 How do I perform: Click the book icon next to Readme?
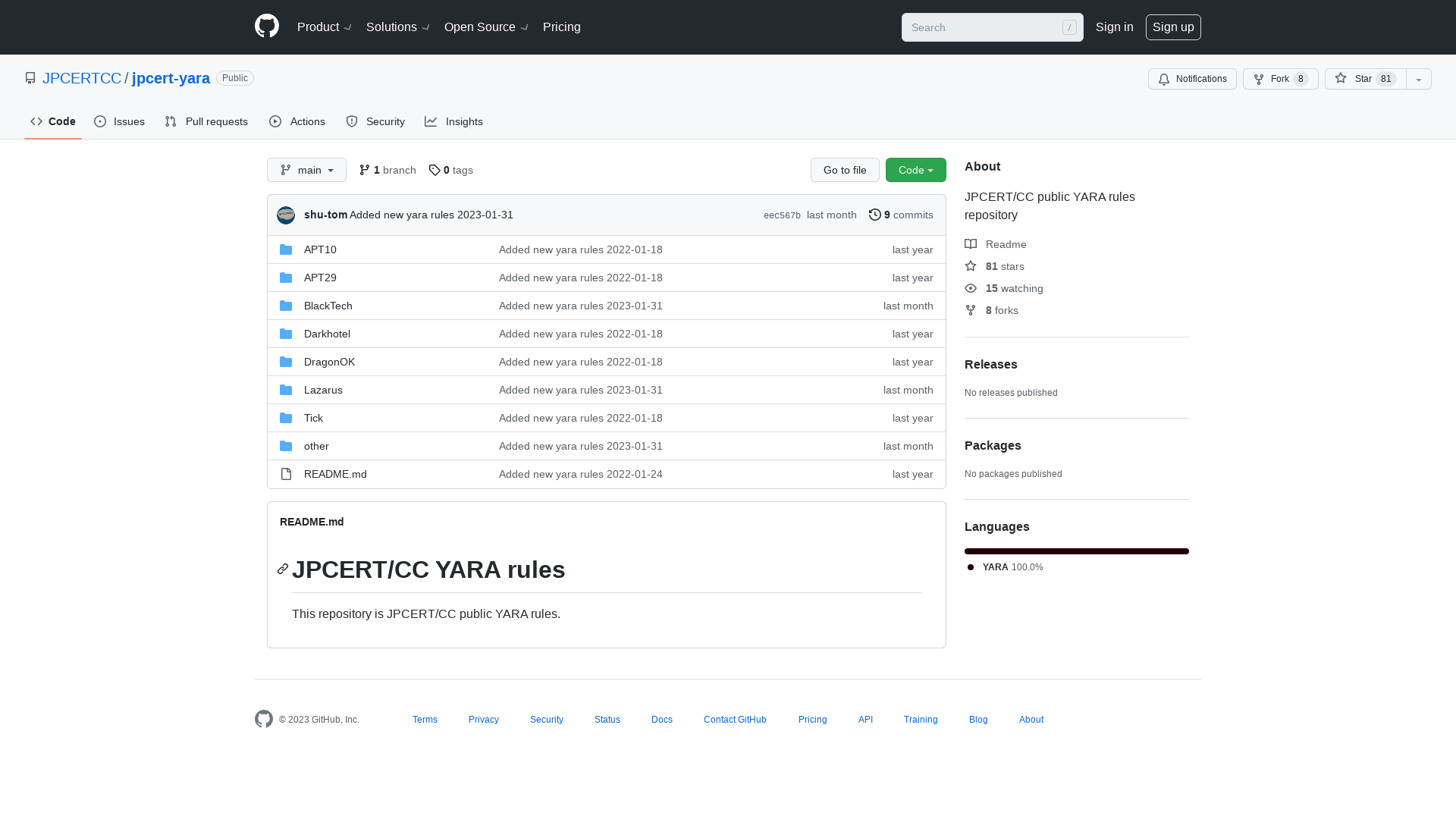(971, 244)
